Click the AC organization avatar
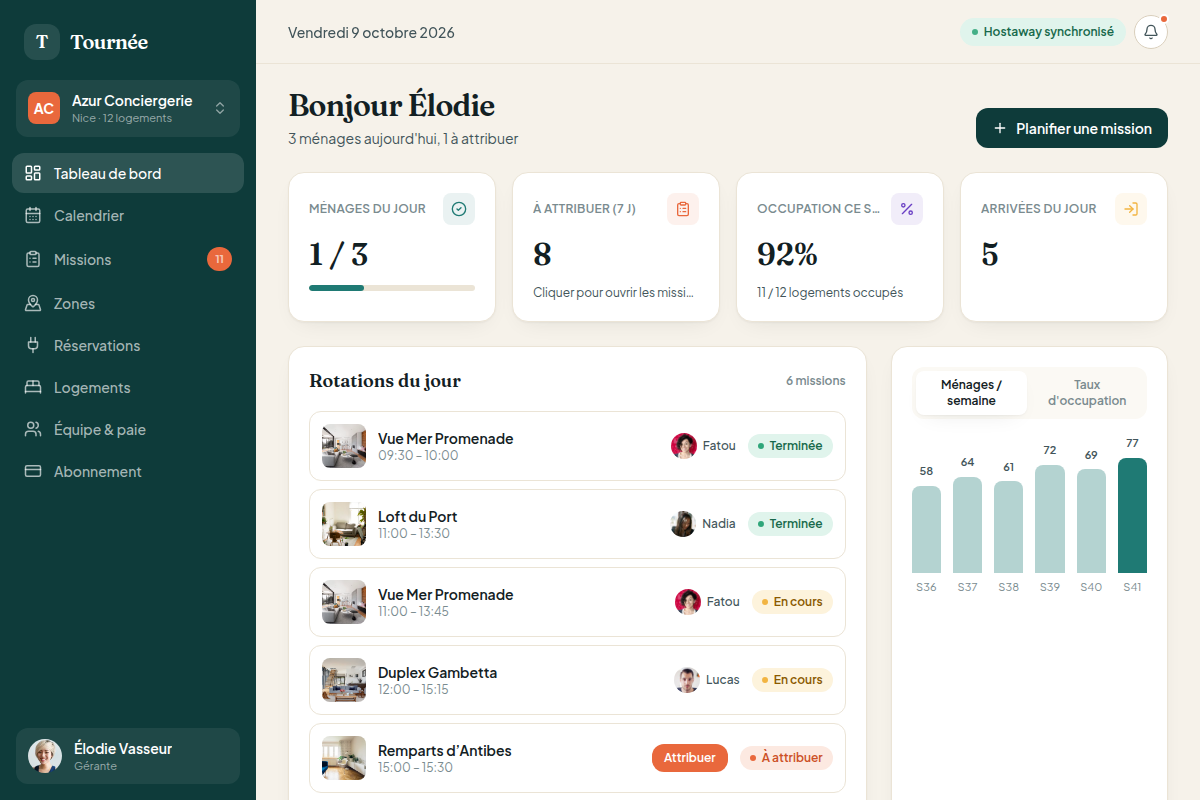The width and height of the screenshot is (1200, 800). [x=44, y=108]
